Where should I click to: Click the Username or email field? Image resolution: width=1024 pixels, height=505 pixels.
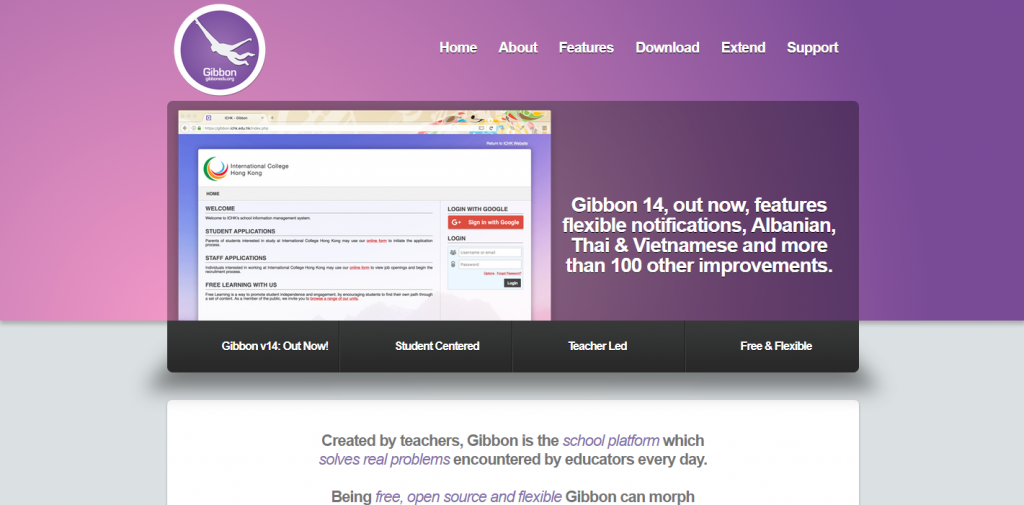point(489,252)
